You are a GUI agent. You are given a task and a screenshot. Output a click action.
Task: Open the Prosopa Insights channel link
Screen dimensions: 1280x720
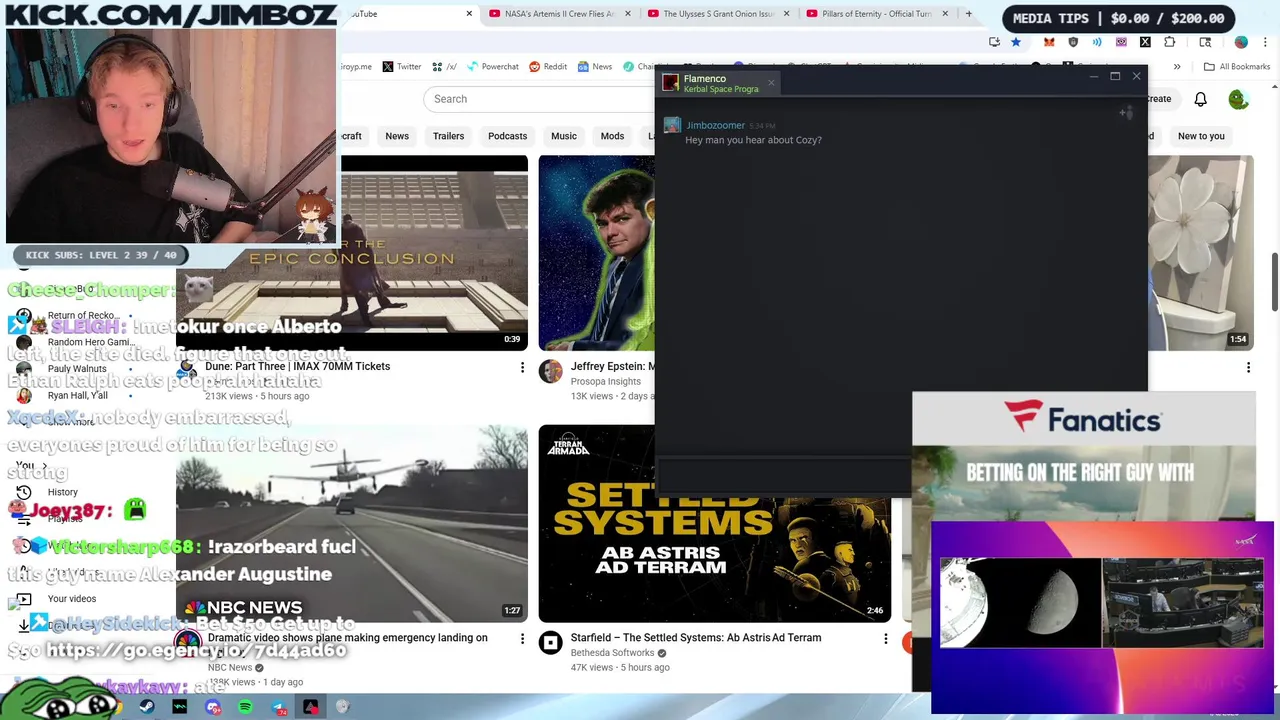coord(605,382)
